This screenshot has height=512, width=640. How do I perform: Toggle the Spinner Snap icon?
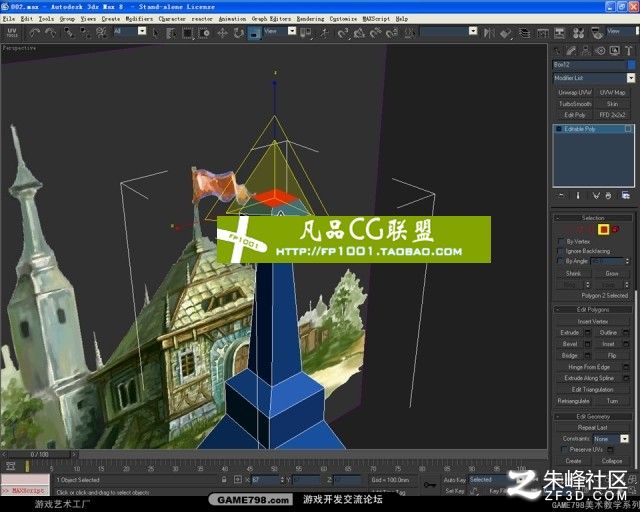click(x=392, y=33)
